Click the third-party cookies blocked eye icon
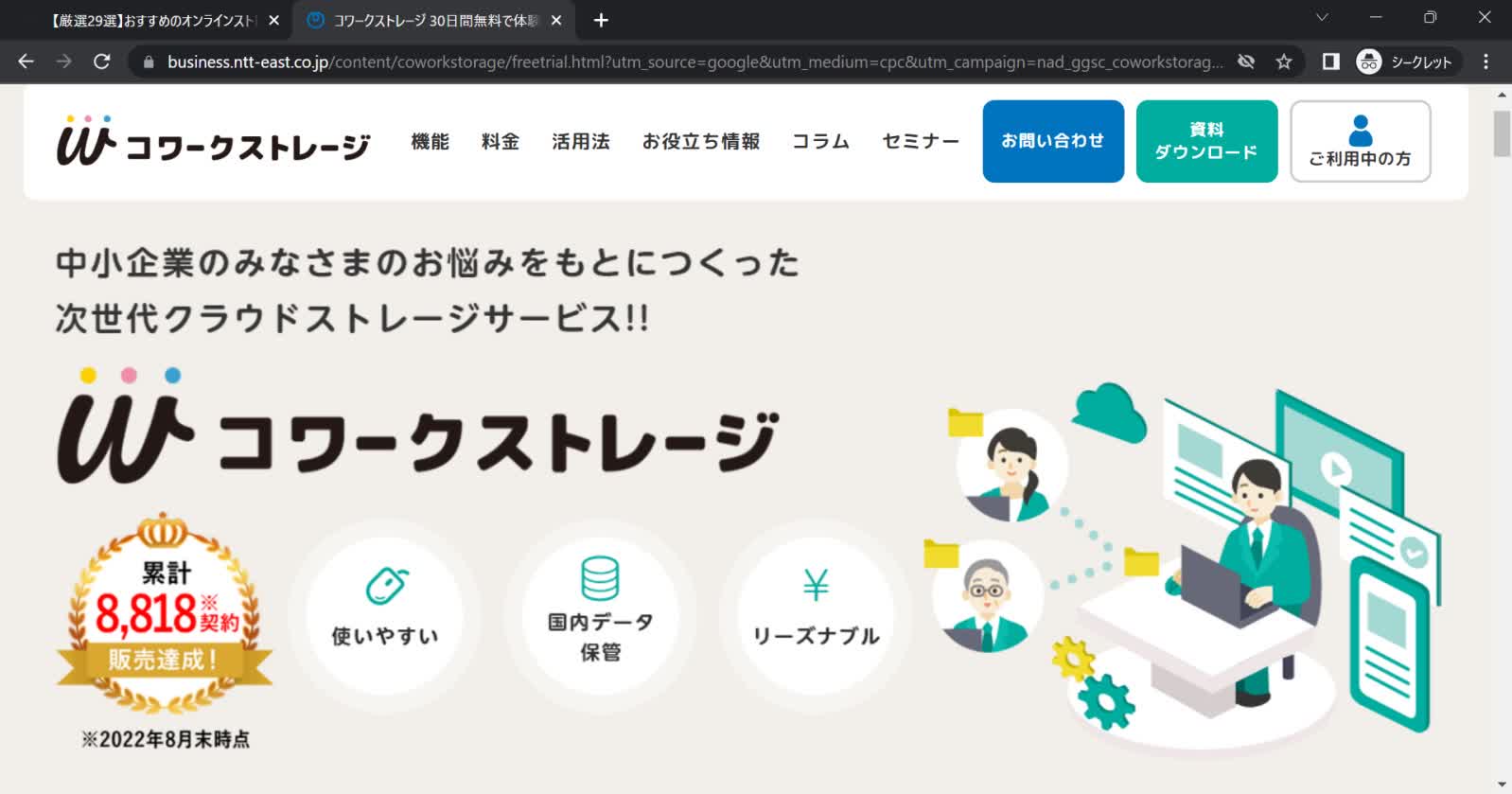The image size is (1512, 794). pyautogui.click(x=1246, y=62)
